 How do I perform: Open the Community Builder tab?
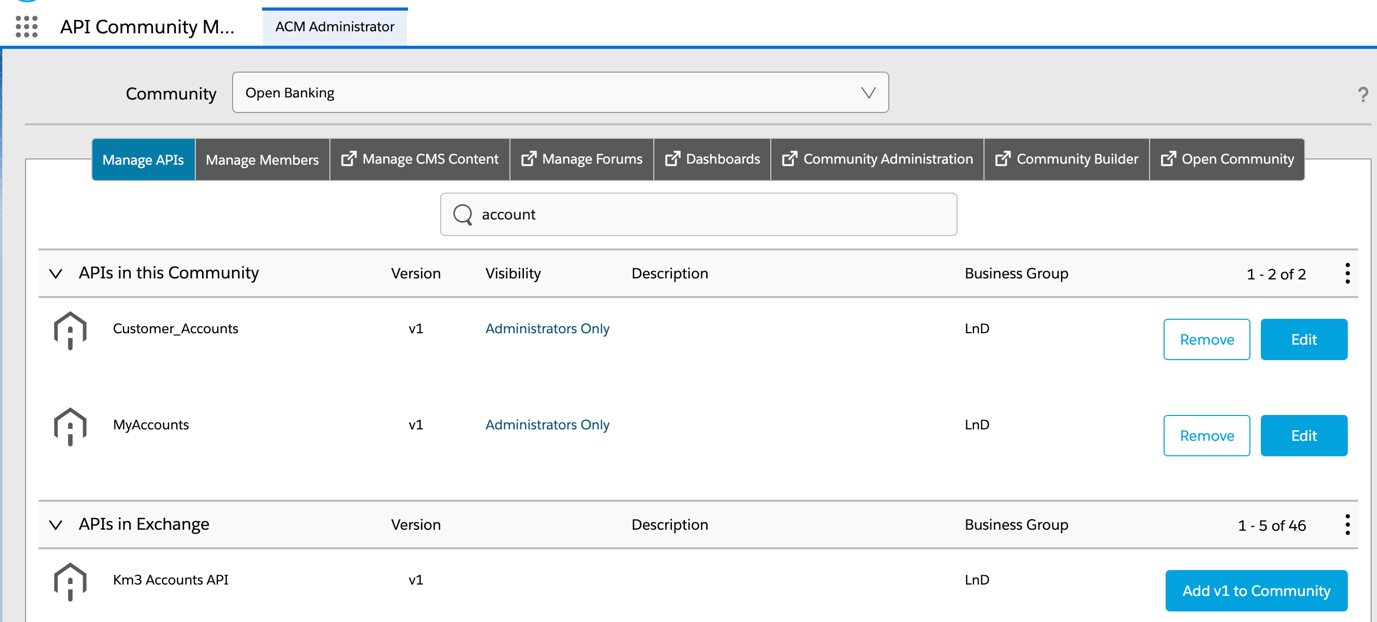(1067, 159)
